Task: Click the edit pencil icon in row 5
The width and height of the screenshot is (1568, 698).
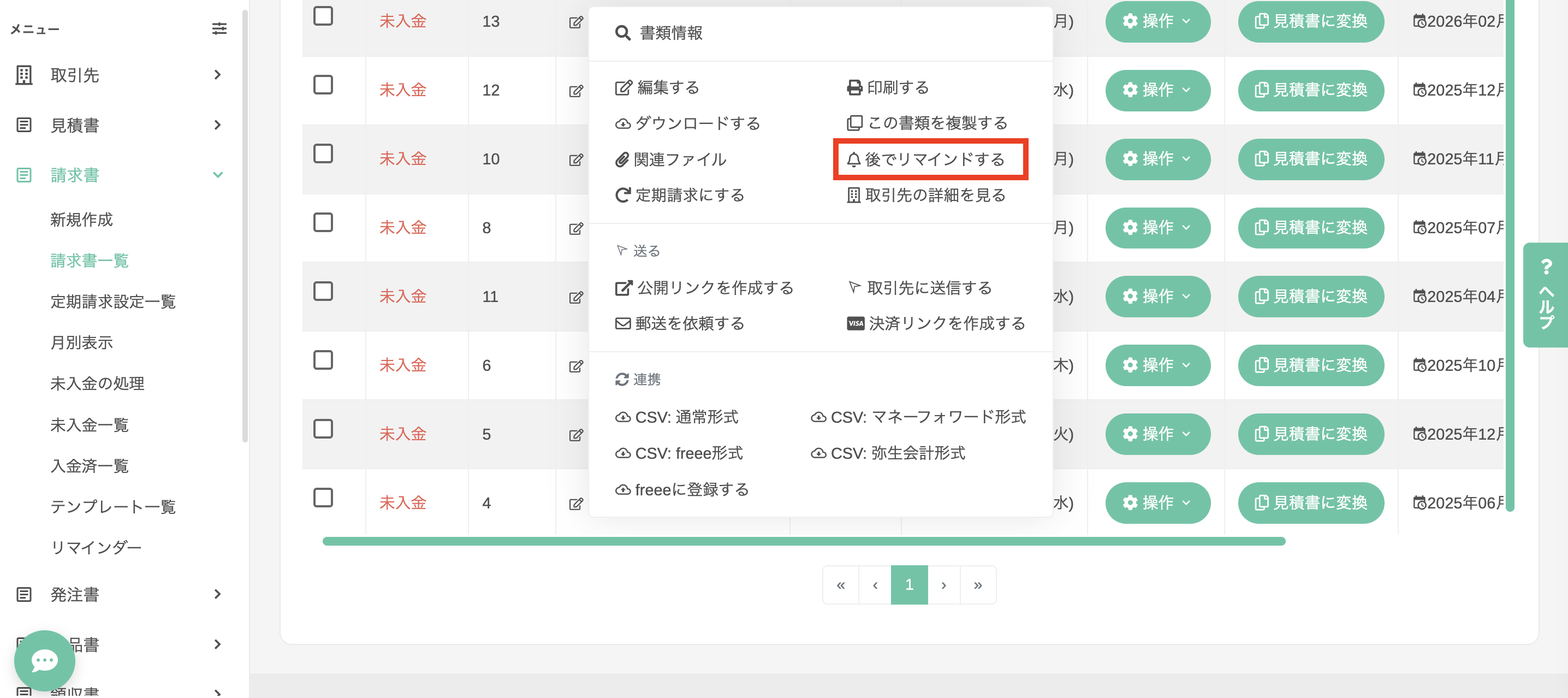Action: coord(575,435)
